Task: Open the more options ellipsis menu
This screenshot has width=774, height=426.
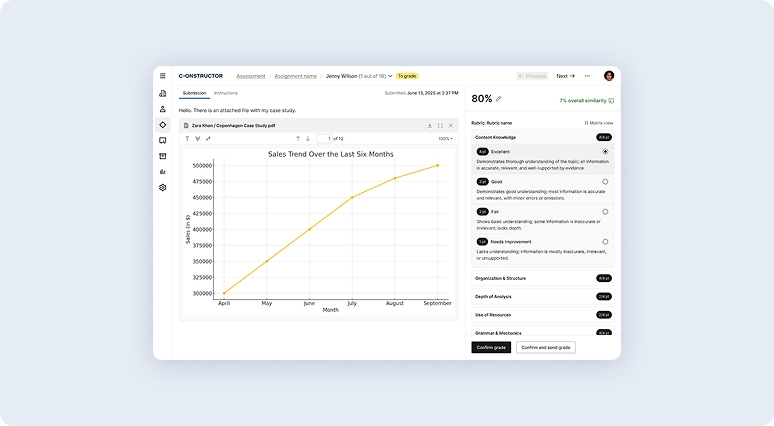Action: click(587, 76)
